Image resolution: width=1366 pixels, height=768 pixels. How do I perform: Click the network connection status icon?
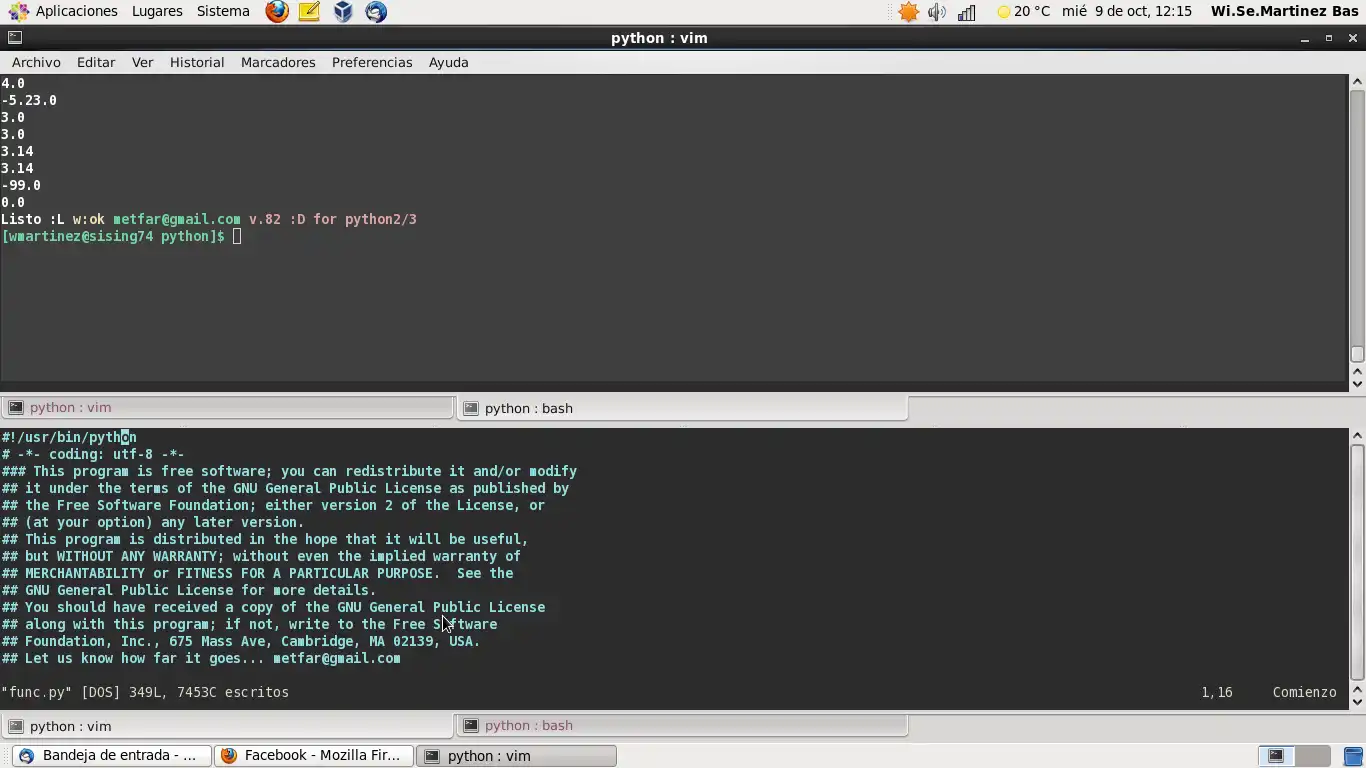click(967, 12)
